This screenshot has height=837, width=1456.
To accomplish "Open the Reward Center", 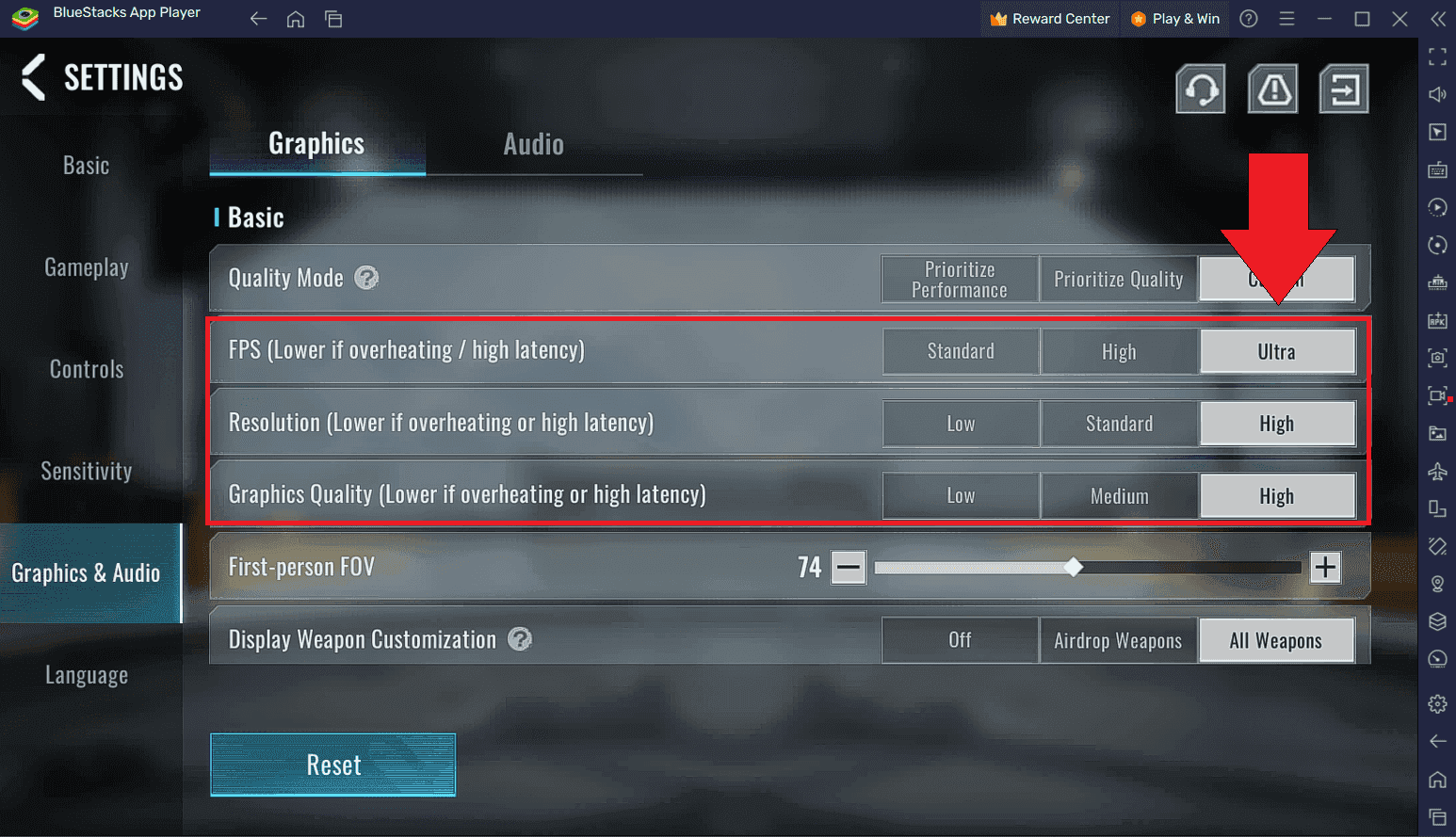I will pyautogui.click(x=1049, y=18).
